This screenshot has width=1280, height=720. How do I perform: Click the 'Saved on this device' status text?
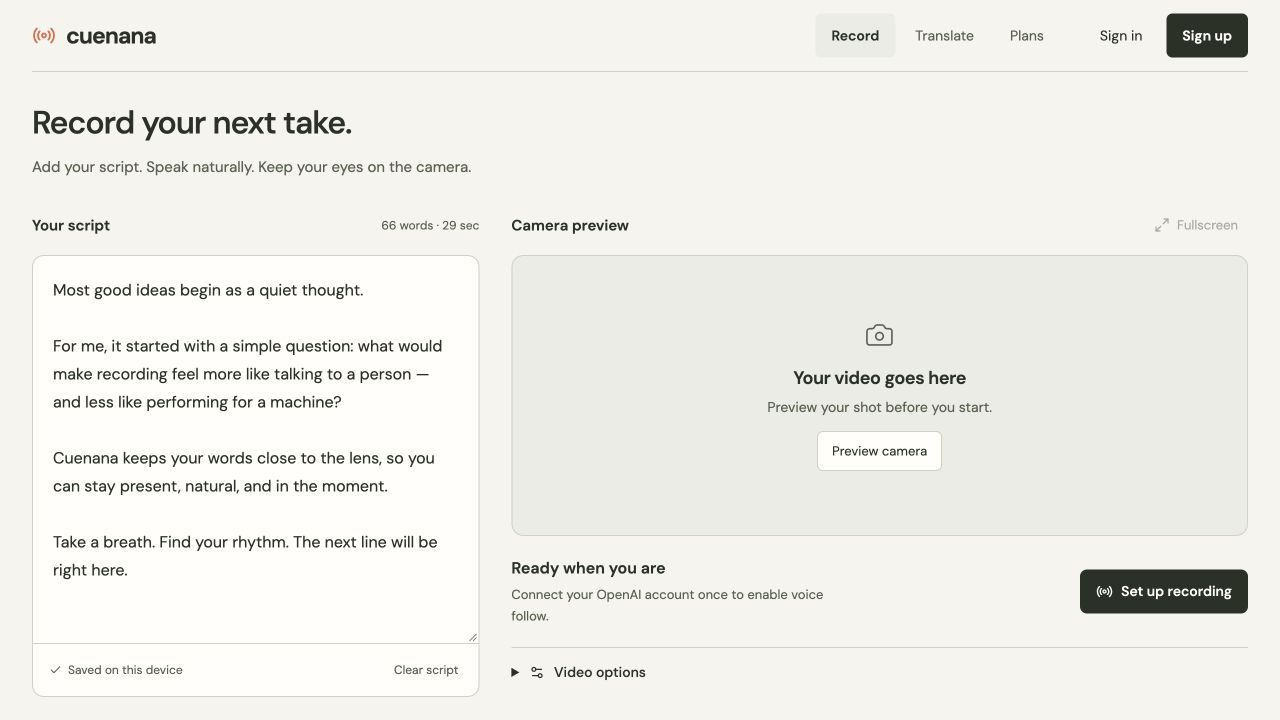coord(125,670)
